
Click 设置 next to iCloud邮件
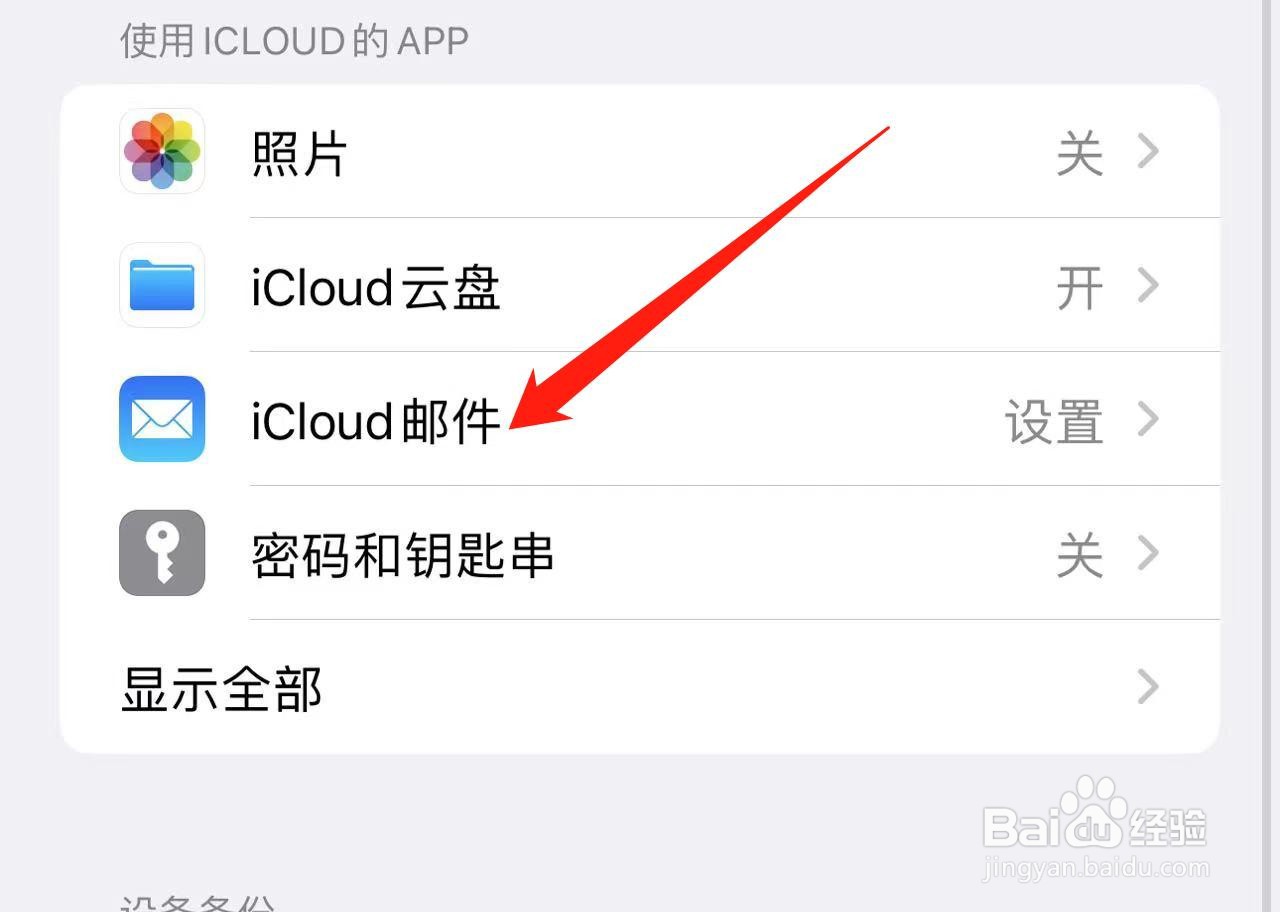click(1054, 423)
